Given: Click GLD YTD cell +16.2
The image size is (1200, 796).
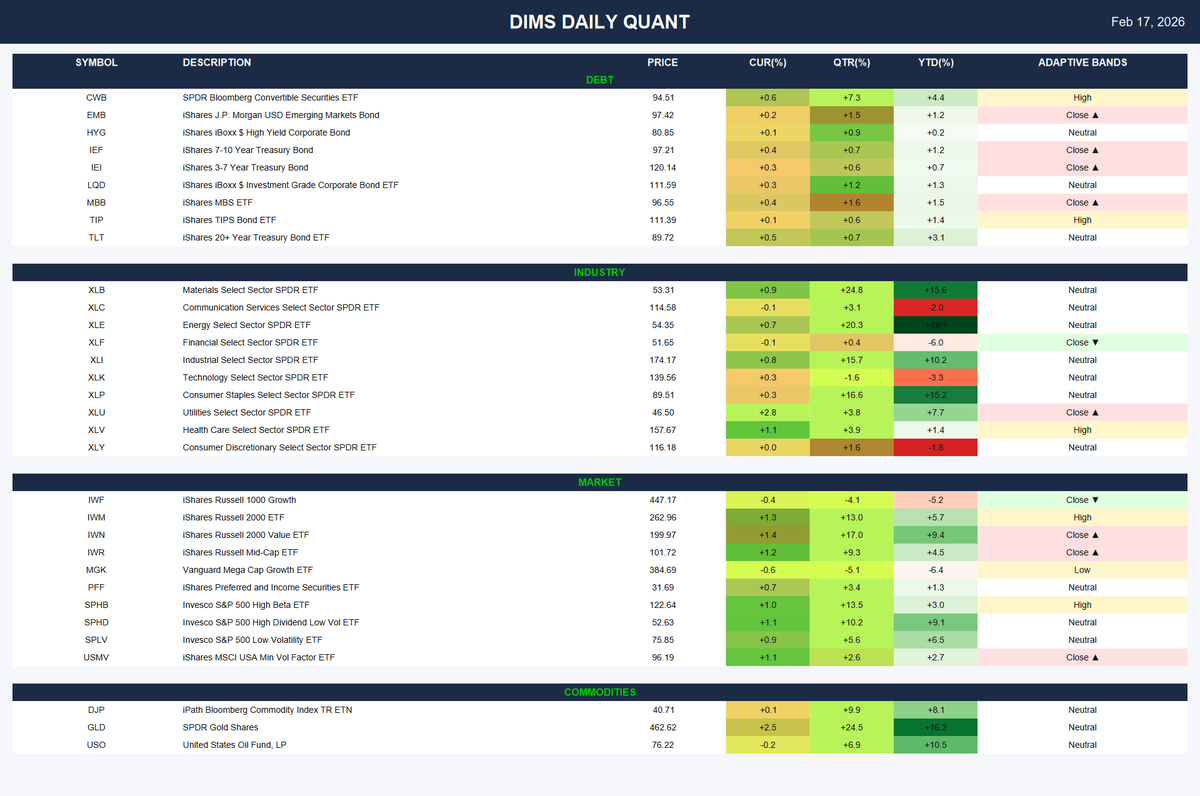Looking at the screenshot, I should [935, 728].
